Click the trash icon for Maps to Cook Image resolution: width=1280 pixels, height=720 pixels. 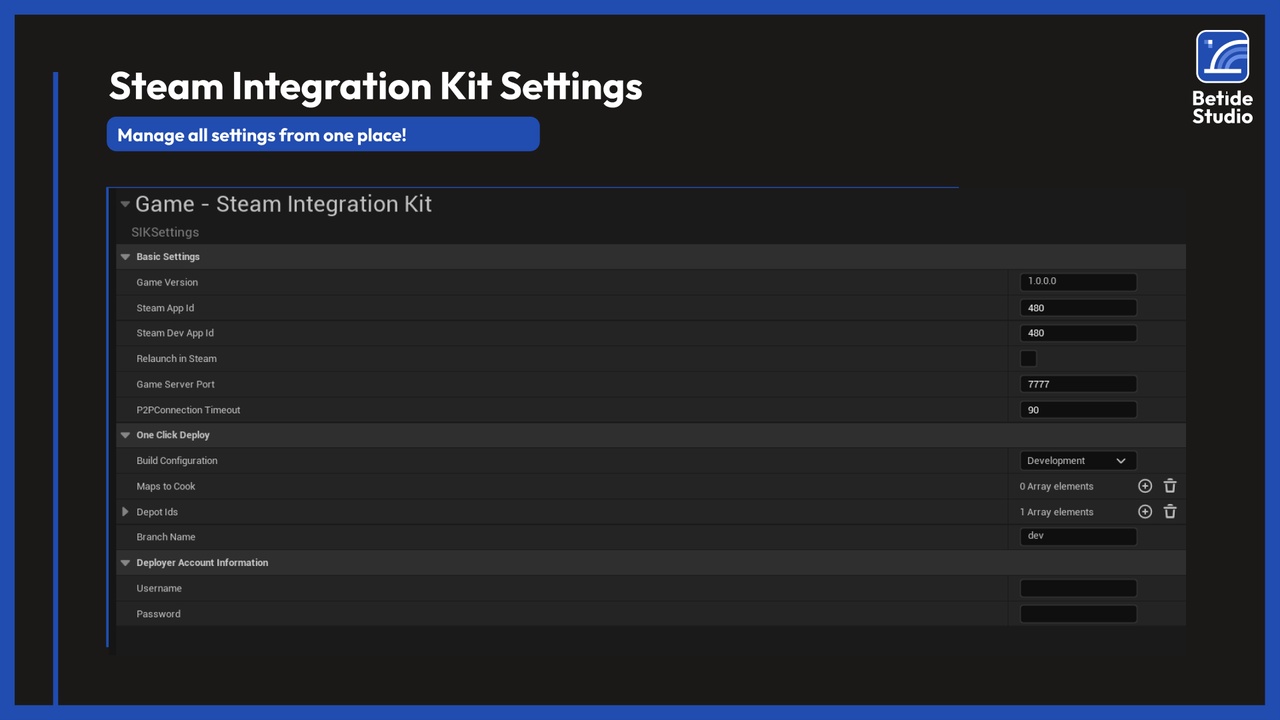click(1170, 486)
